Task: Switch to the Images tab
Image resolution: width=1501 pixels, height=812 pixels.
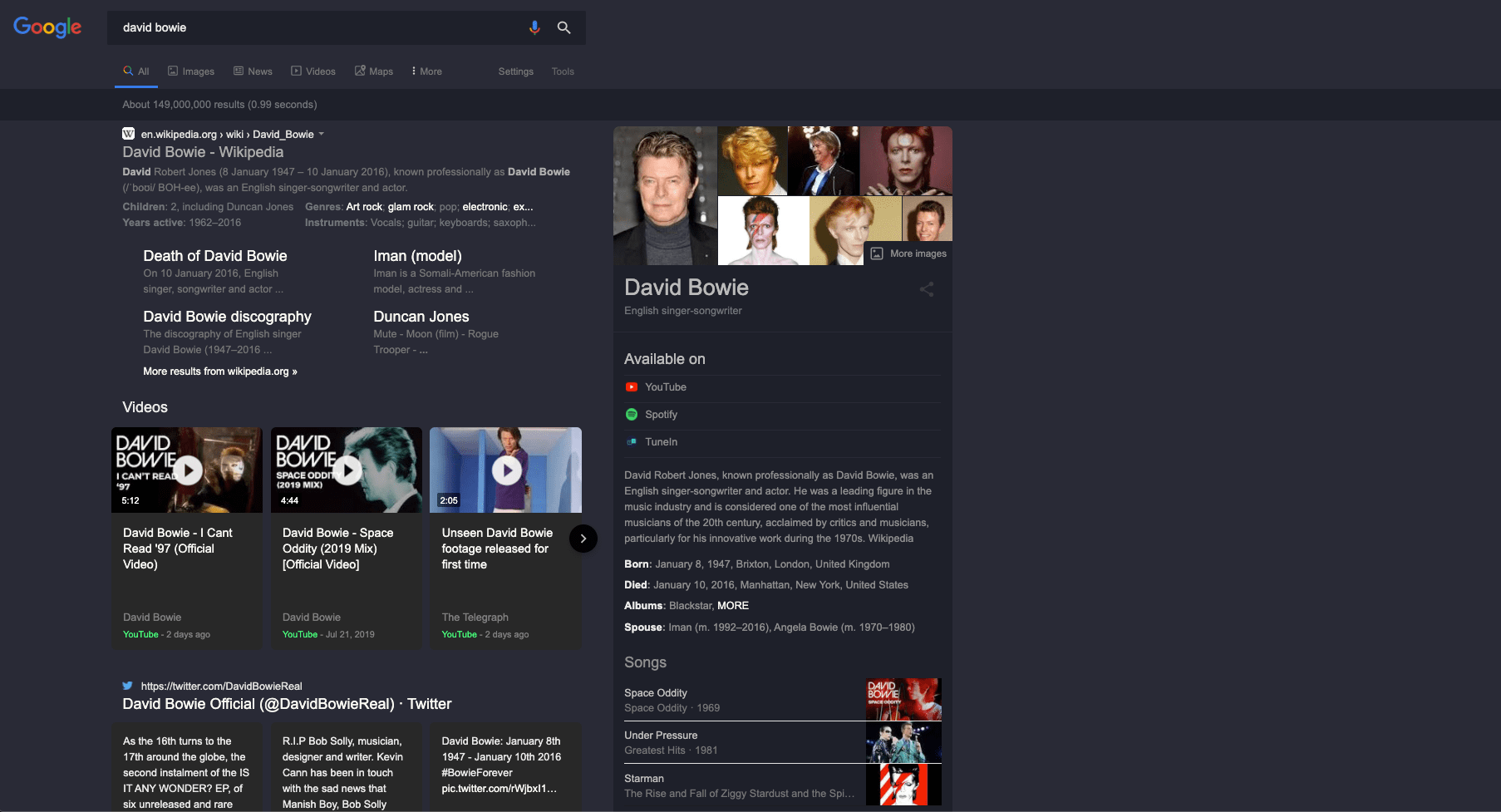Action: [x=191, y=71]
